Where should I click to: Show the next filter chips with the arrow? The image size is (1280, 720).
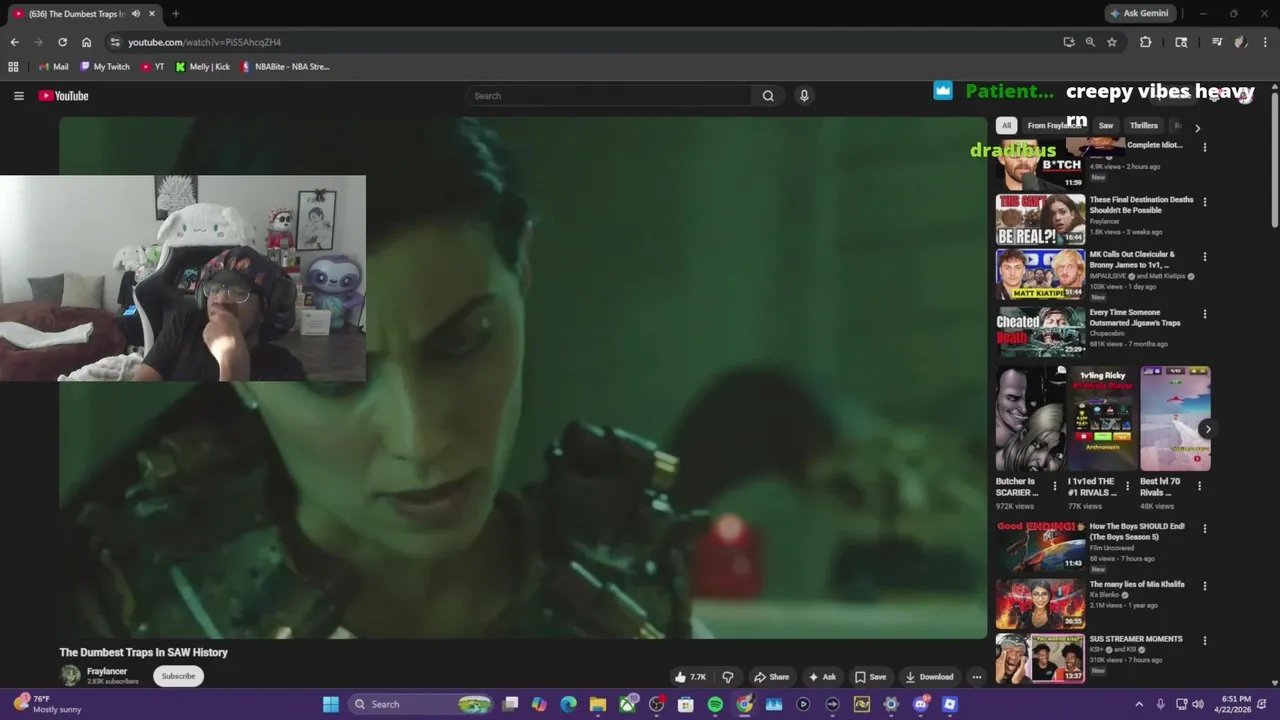pos(1197,127)
